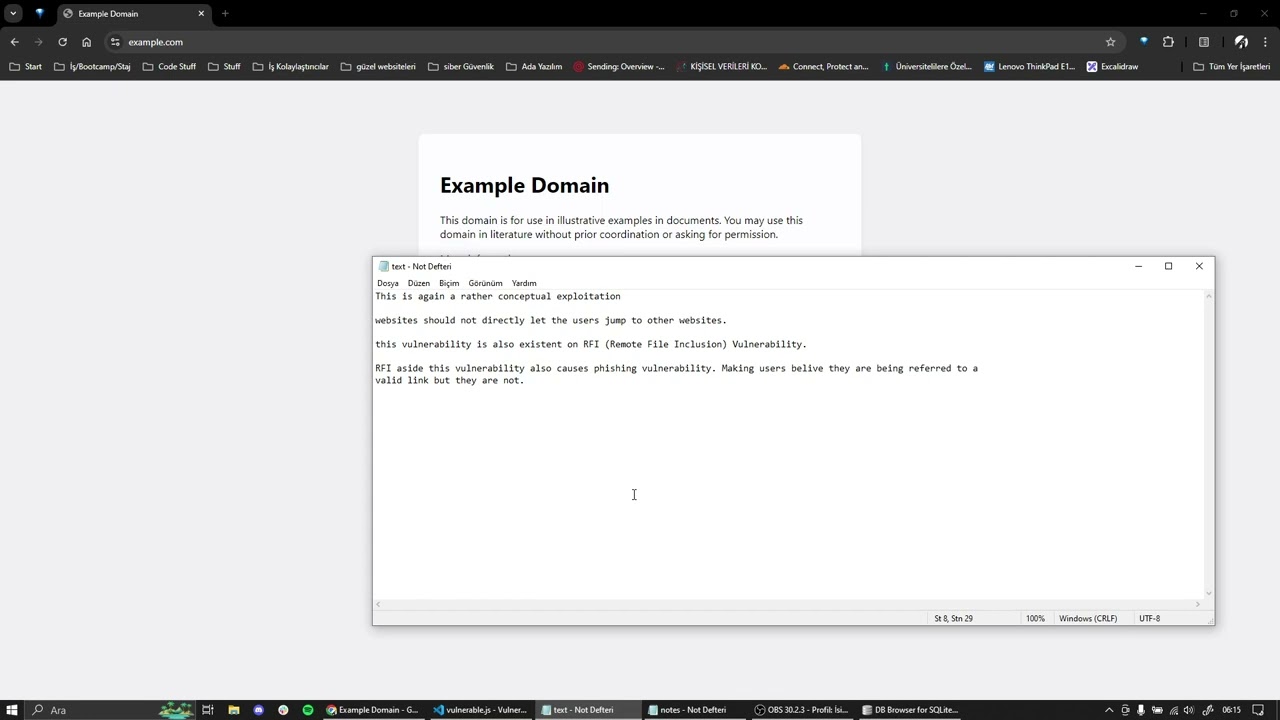Open the Stuff bookmark folder
Image resolution: width=1280 pixels, height=720 pixels.
(x=224, y=67)
